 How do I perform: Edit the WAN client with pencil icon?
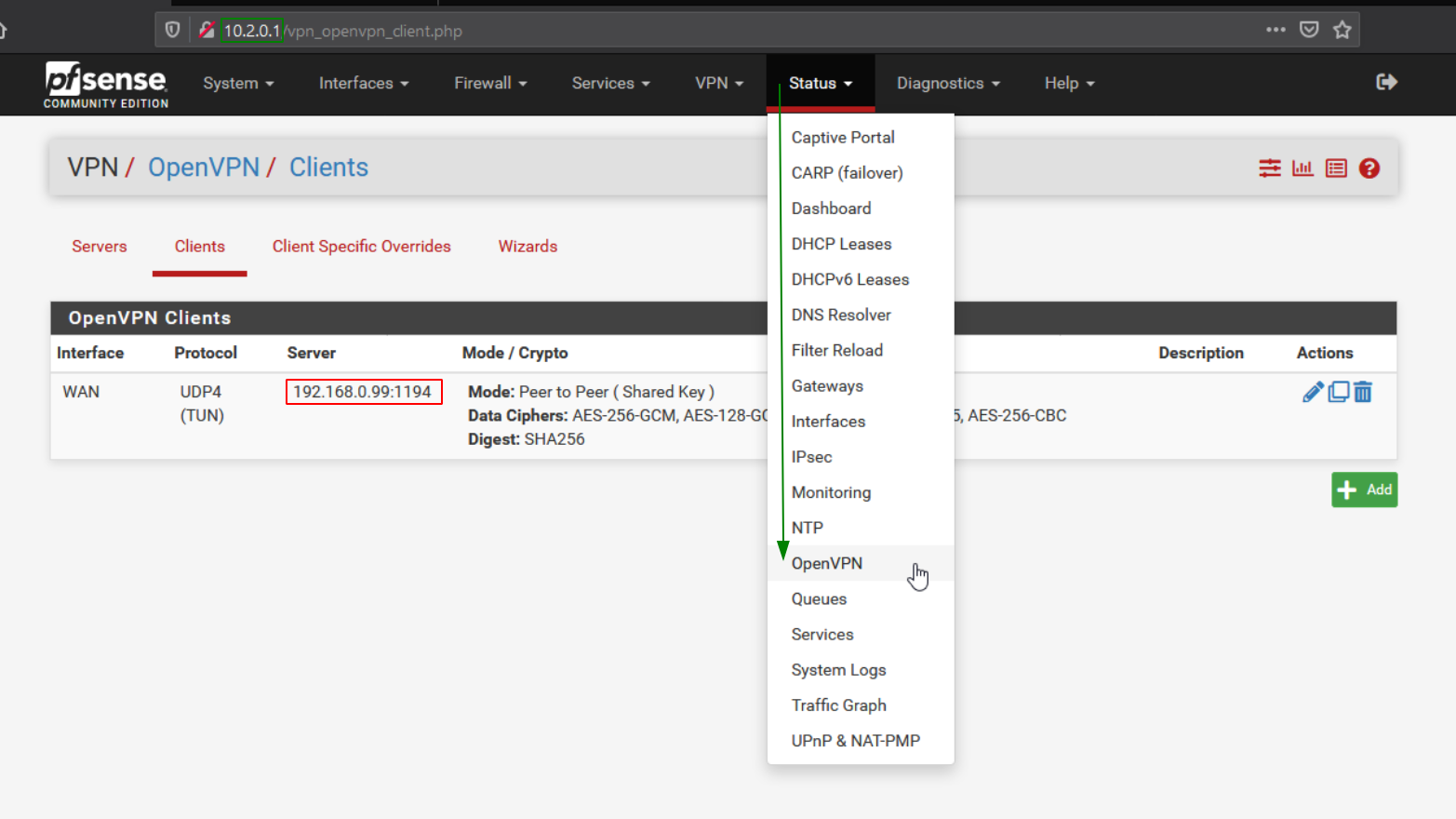click(1313, 392)
